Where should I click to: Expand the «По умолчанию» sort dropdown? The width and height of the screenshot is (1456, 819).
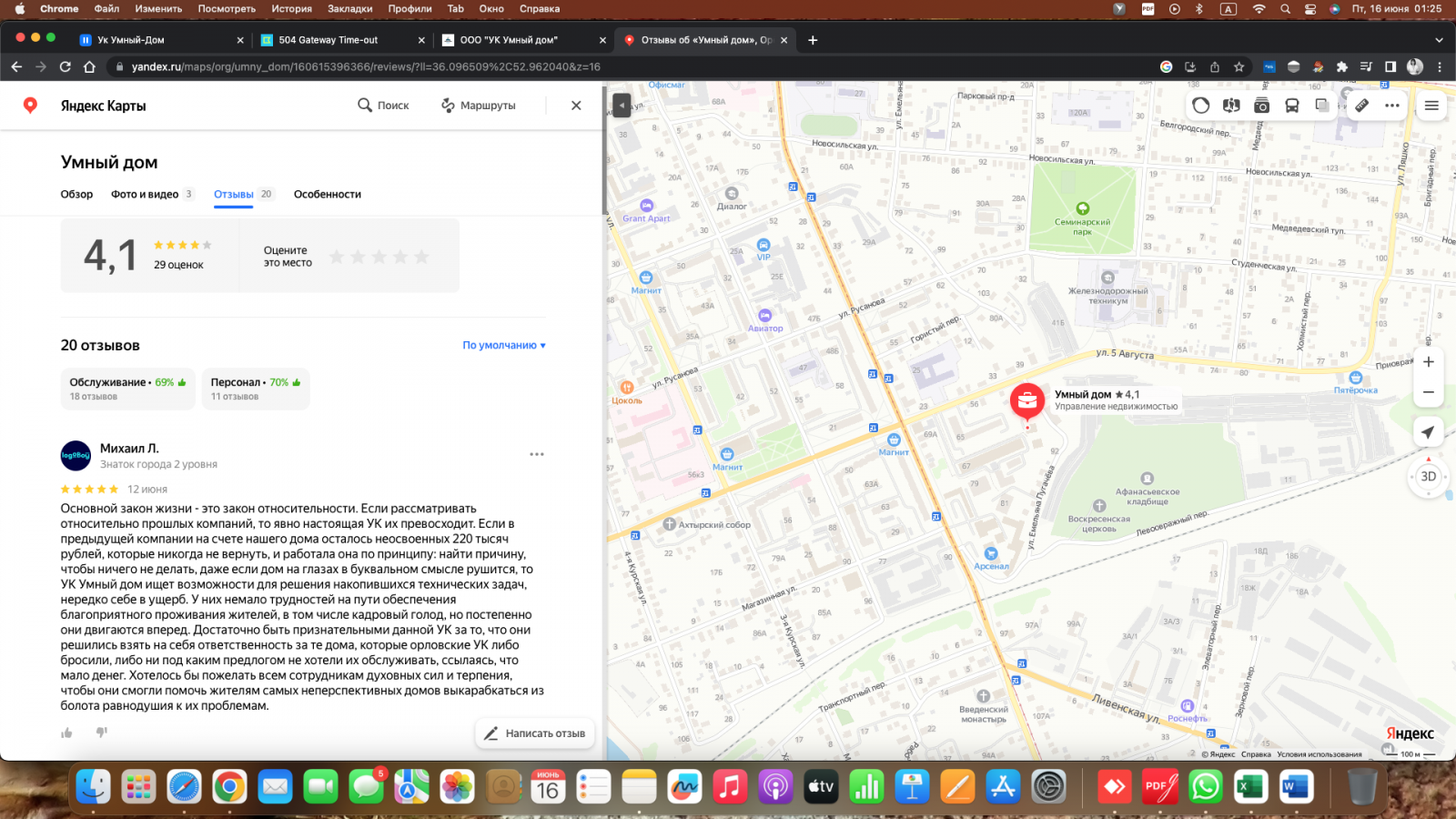503,346
